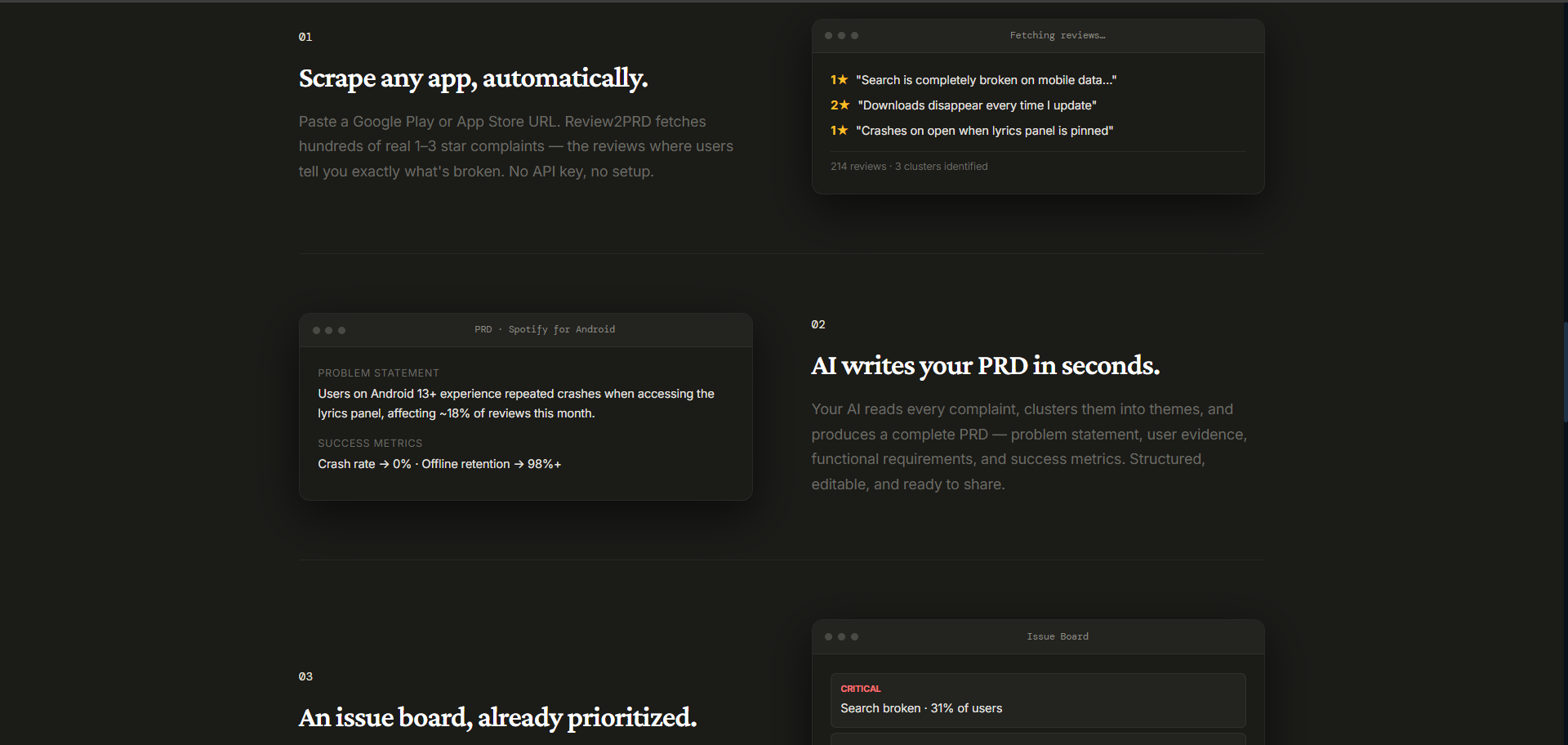The width and height of the screenshot is (1568, 745).
Task: Click the second dot on the Fetching reviews window
Action: tap(841, 35)
